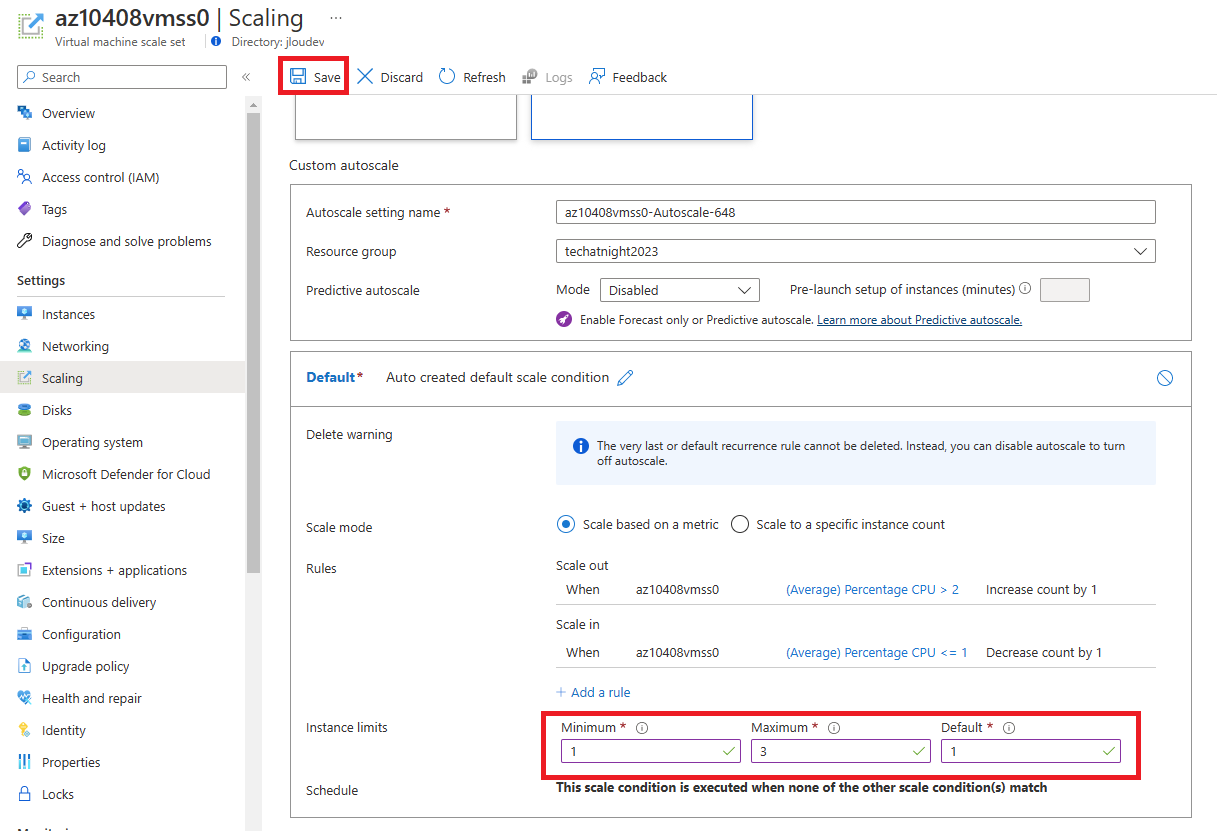
Task: Click the disable scale condition icon
Action: pyautogui.click(x=1164, y=378)
